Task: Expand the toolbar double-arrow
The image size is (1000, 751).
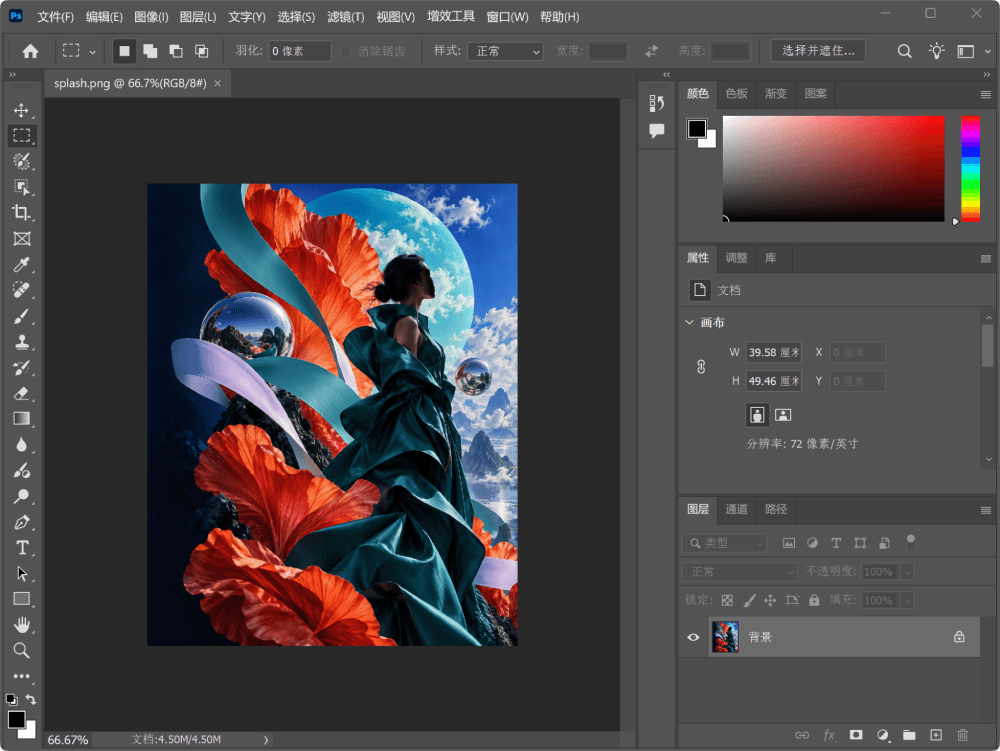Action: click(12, 75)
